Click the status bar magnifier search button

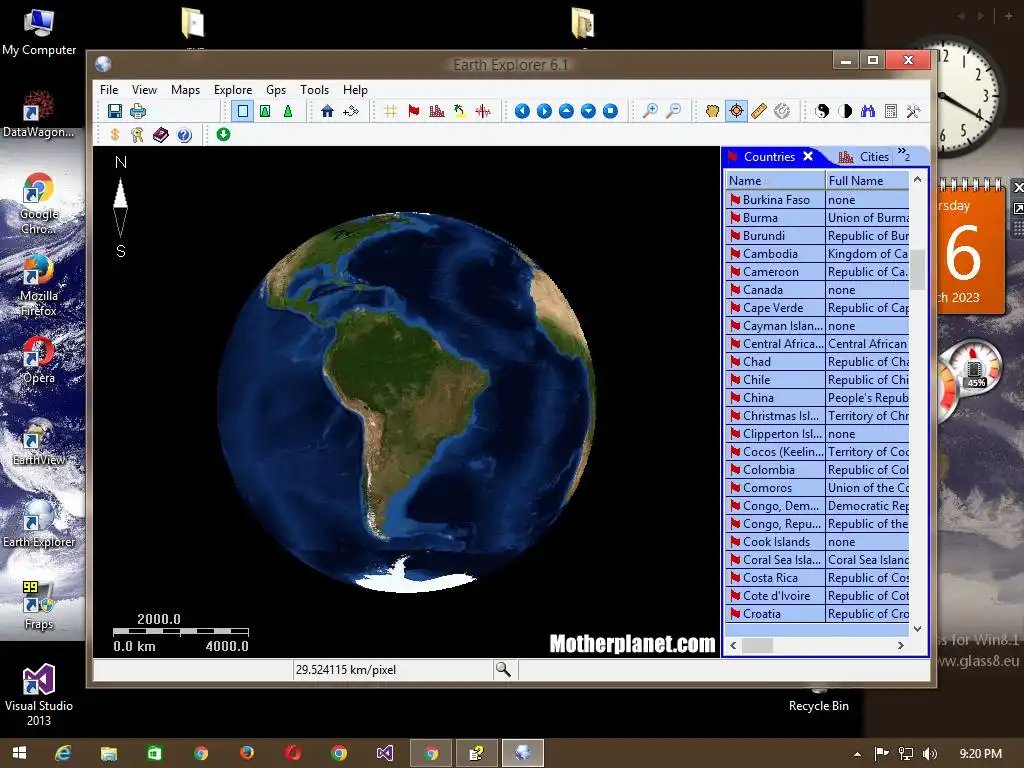503,669
